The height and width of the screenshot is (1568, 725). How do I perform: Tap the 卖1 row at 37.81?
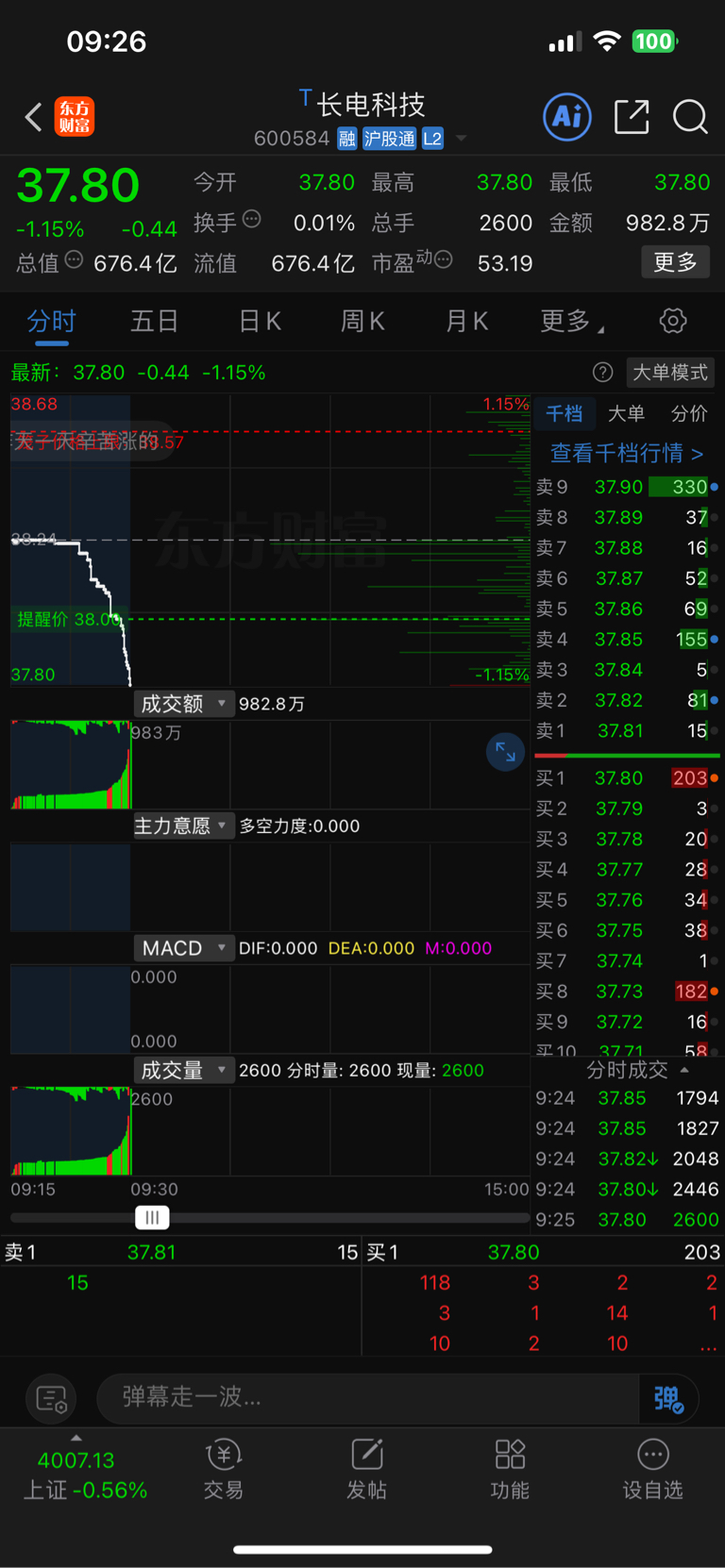click(627, 731)
